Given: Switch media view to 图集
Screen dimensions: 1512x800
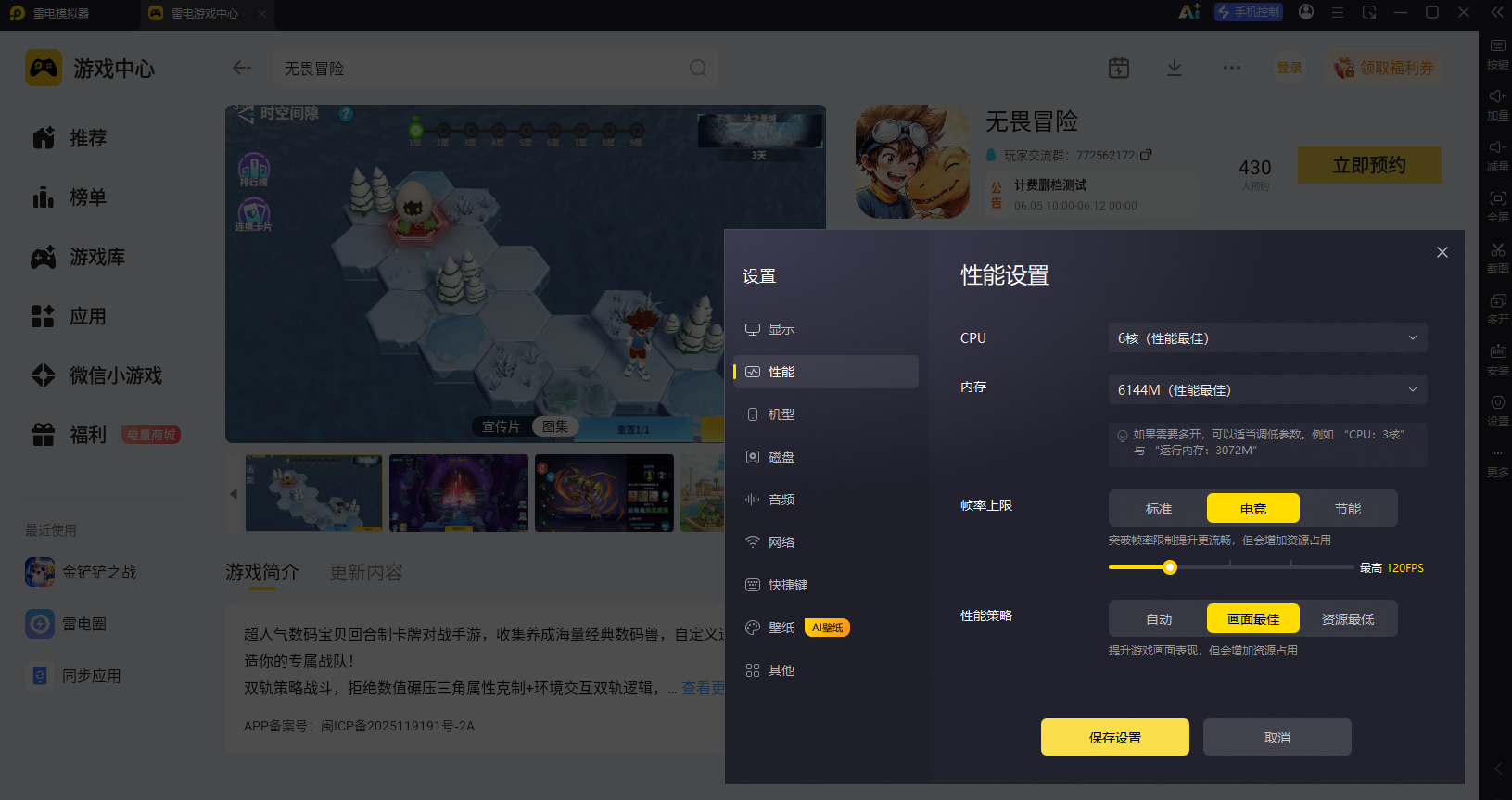Looking at the screenshot, I should coord(555,426).
